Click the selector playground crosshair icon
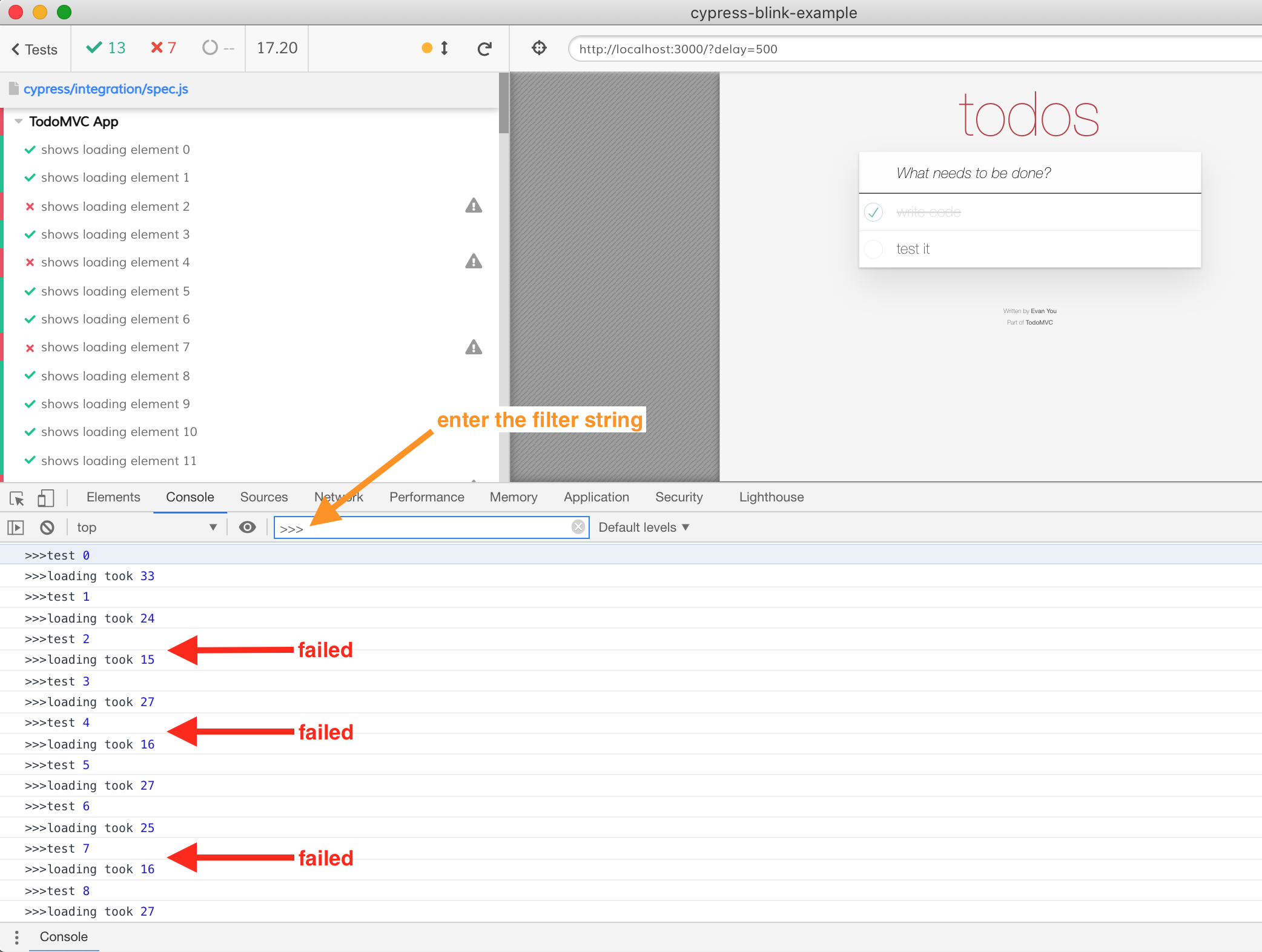 click(x=539, y=48)
